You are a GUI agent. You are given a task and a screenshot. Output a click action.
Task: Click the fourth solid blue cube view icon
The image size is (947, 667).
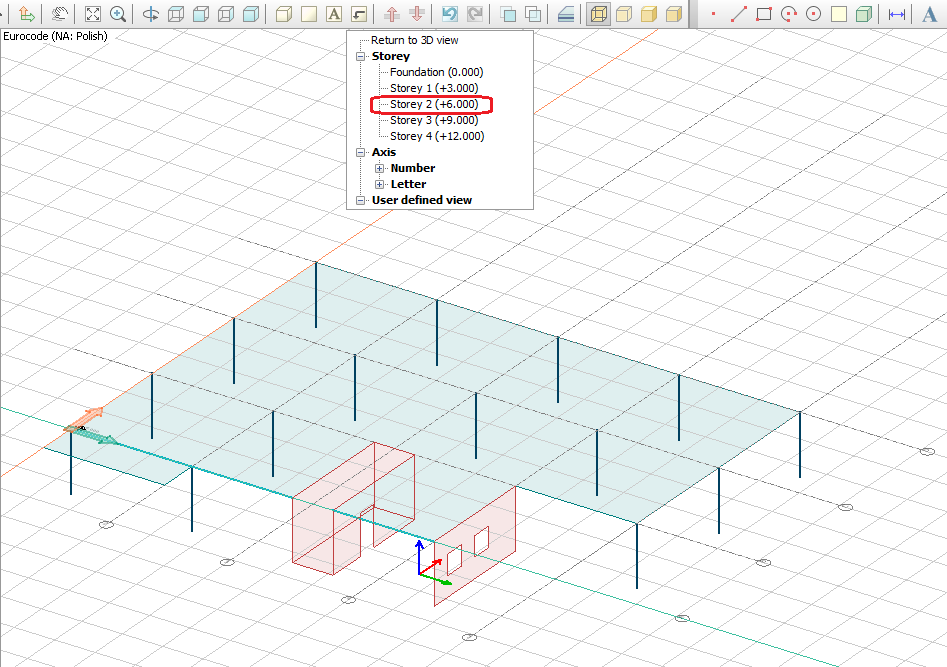pos(251,14)
